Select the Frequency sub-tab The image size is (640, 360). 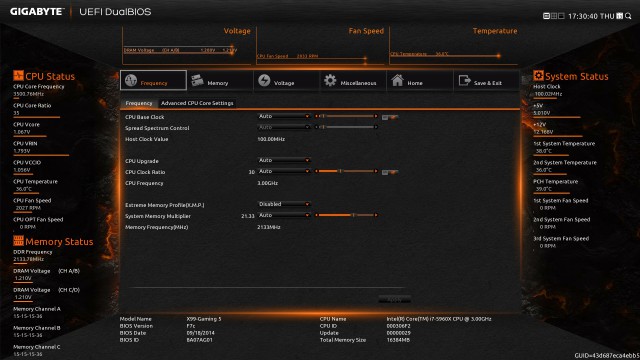pos(139,103)
